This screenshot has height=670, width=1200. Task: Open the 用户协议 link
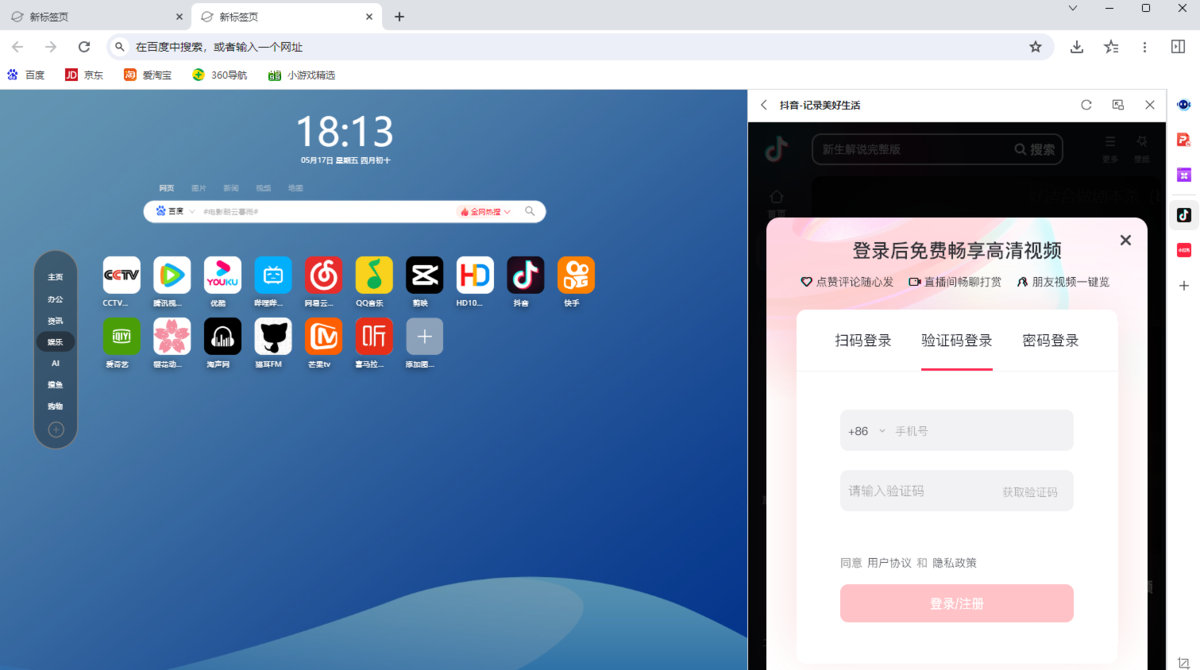click(x=889, y=563)
